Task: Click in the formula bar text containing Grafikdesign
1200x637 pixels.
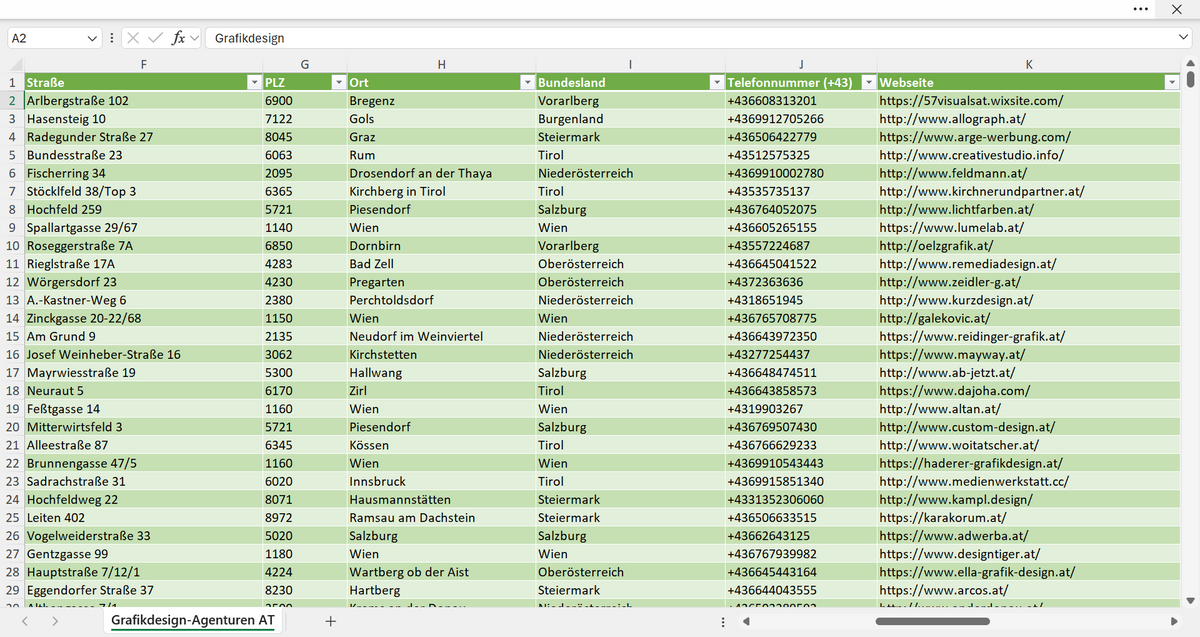Action: pyautogui.click(x=250, y=38)
